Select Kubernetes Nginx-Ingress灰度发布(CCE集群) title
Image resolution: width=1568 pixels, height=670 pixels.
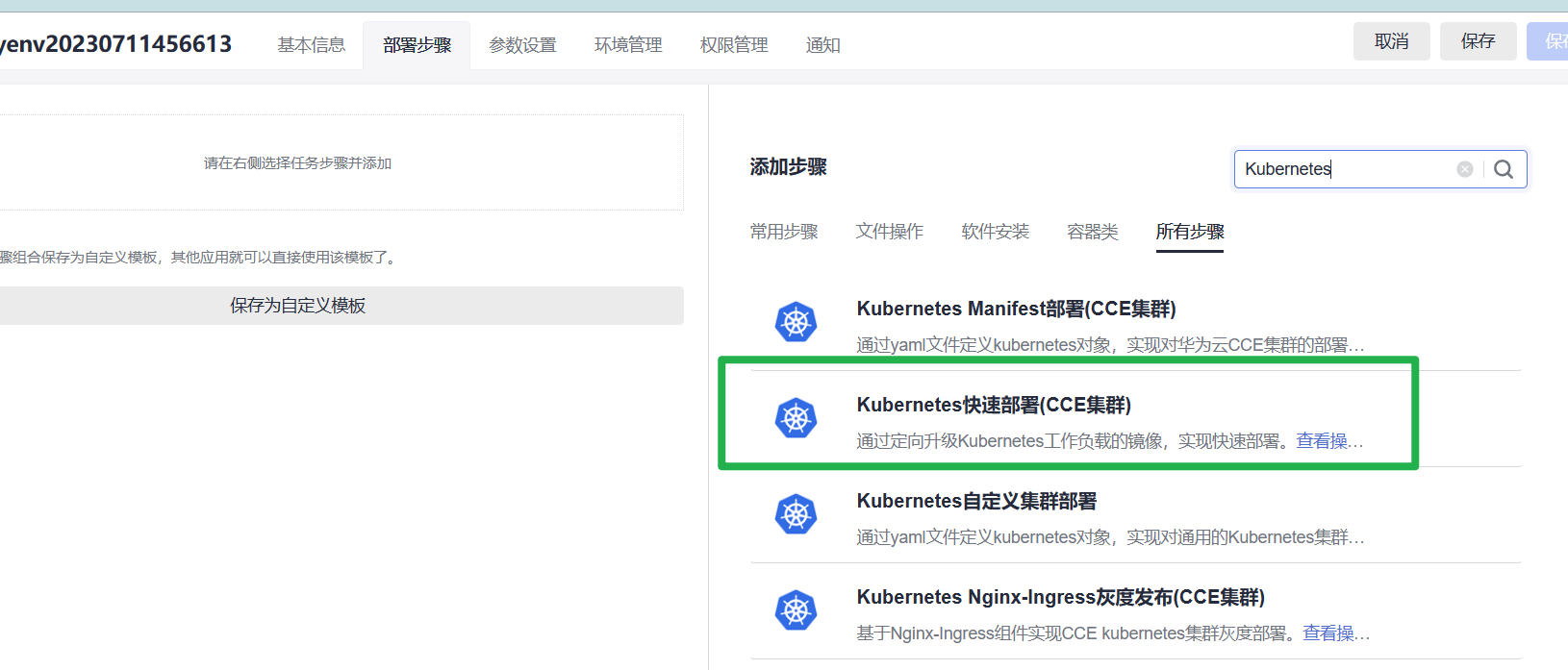point(1061,597)
